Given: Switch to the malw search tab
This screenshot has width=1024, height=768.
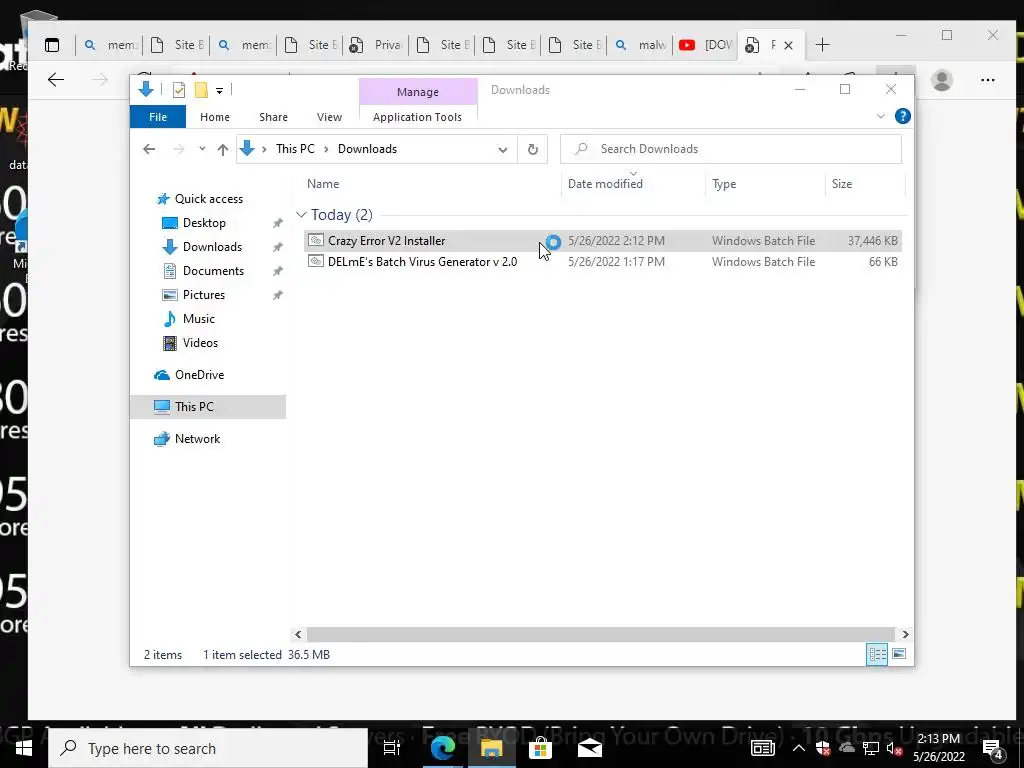Looking at the screenshot, I should pos(640,45).
